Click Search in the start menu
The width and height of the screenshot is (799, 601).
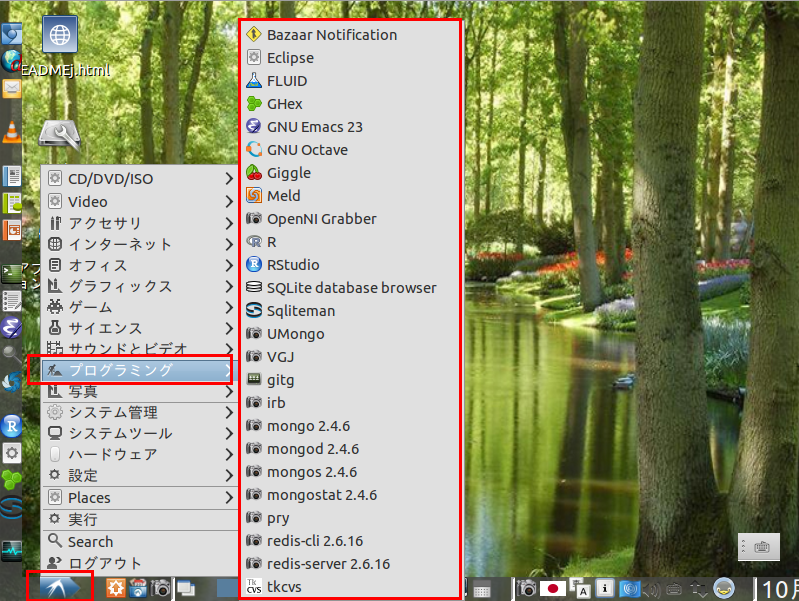click(139, 541)
